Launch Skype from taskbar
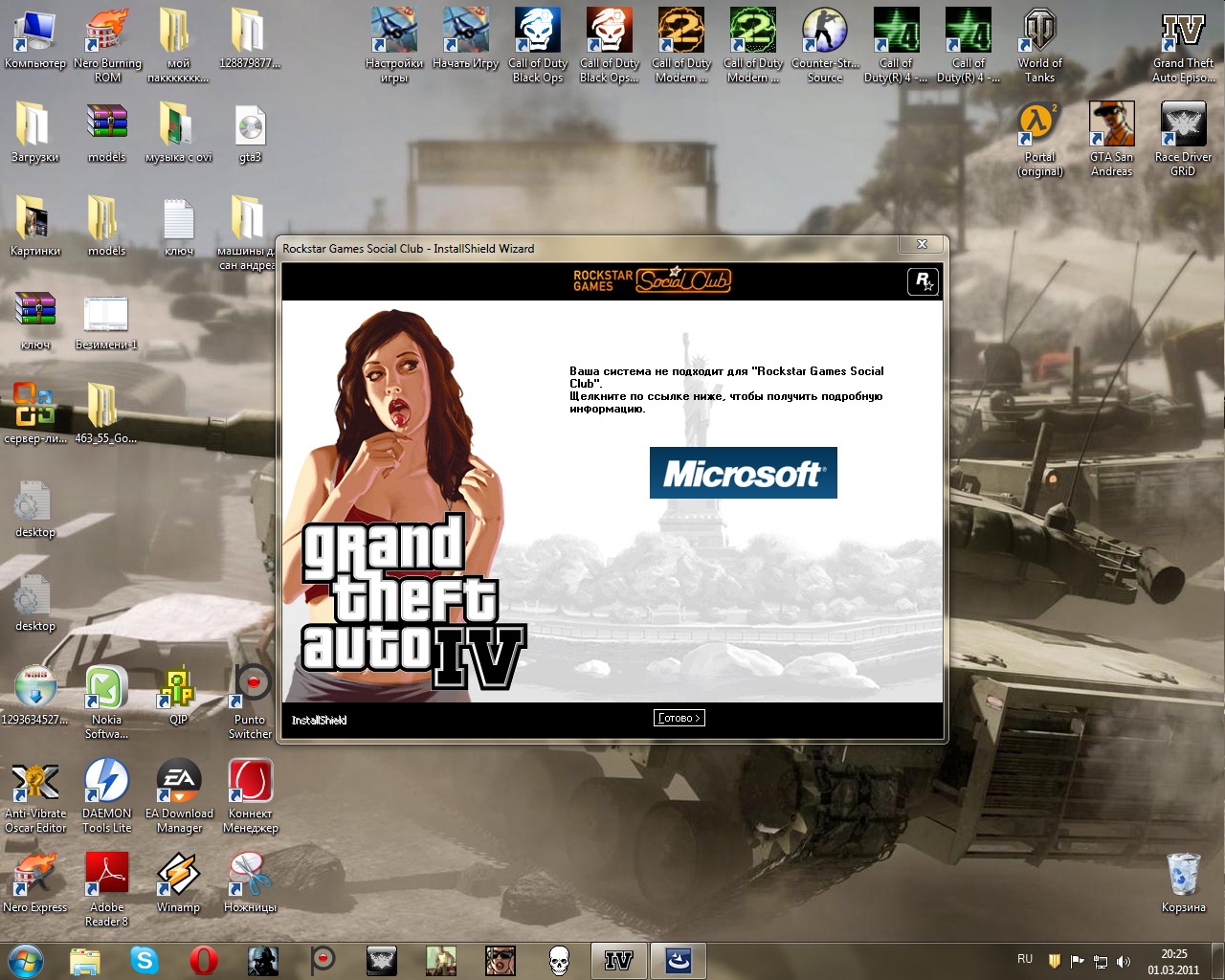 [x=145, y=960]
